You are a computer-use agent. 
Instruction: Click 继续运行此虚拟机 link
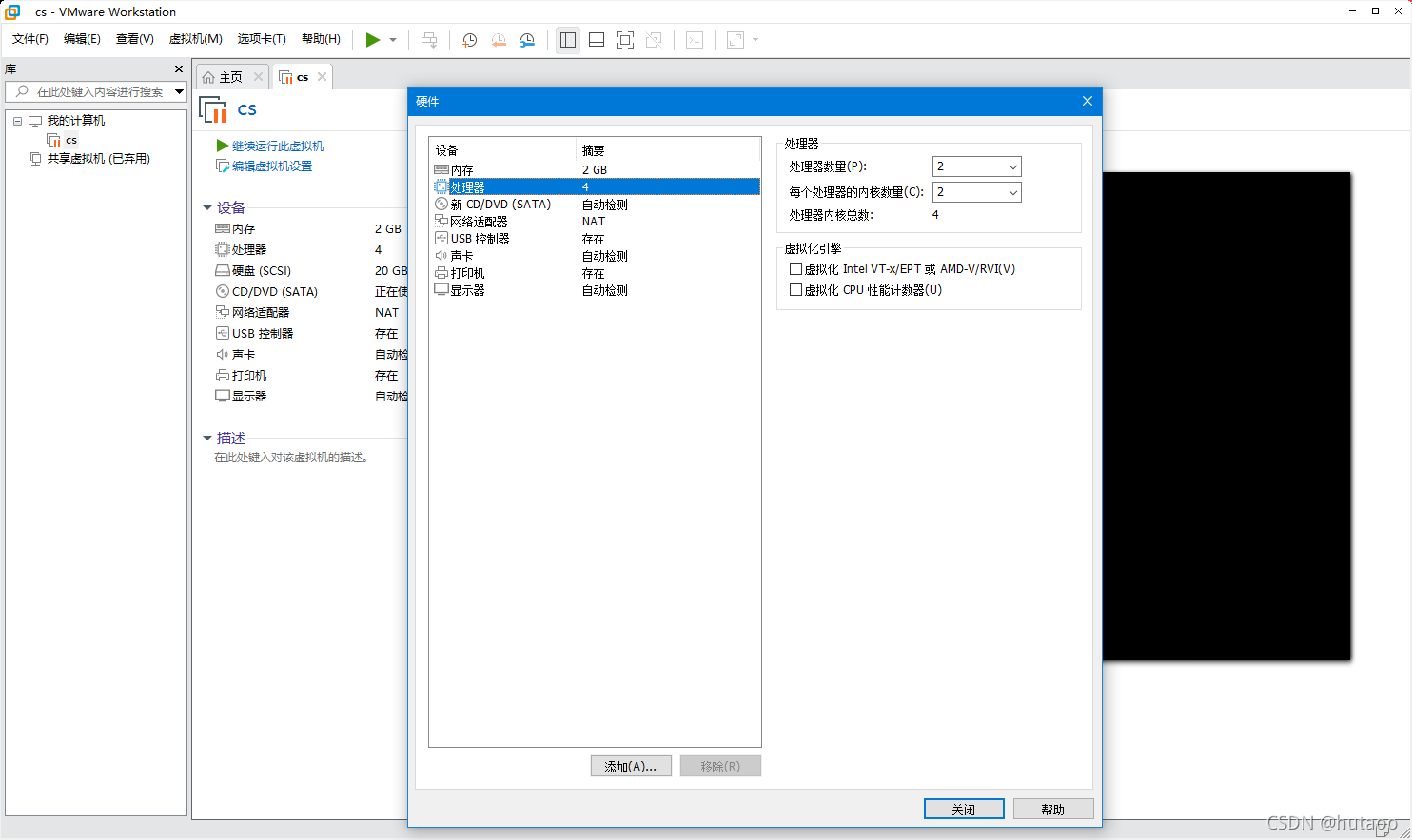coord(277,146)
